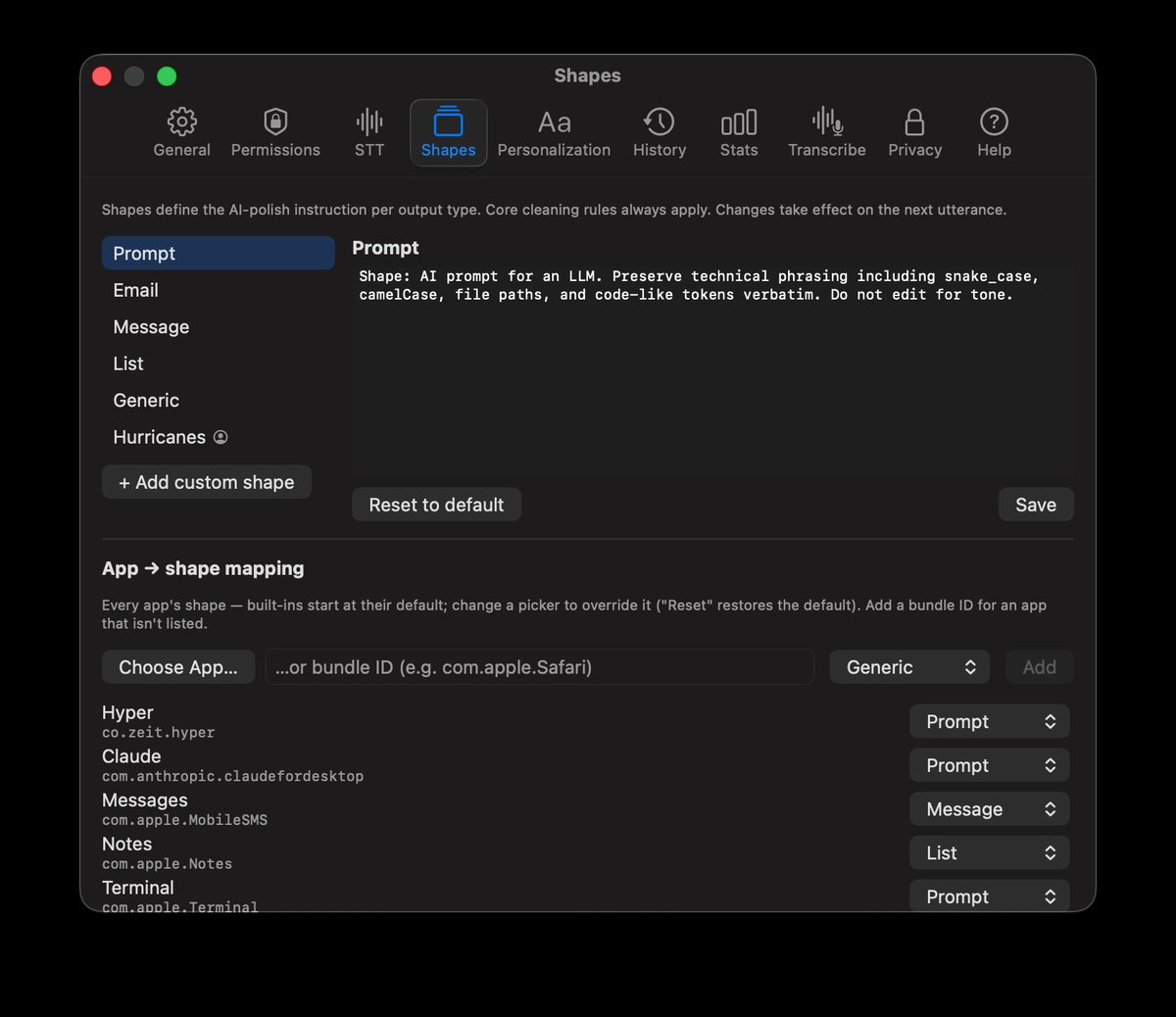The height and width of the screenshot is (1017, 1176).
Task: Open the shape dropdown for Hyper
Action: (x=990, y=721)
